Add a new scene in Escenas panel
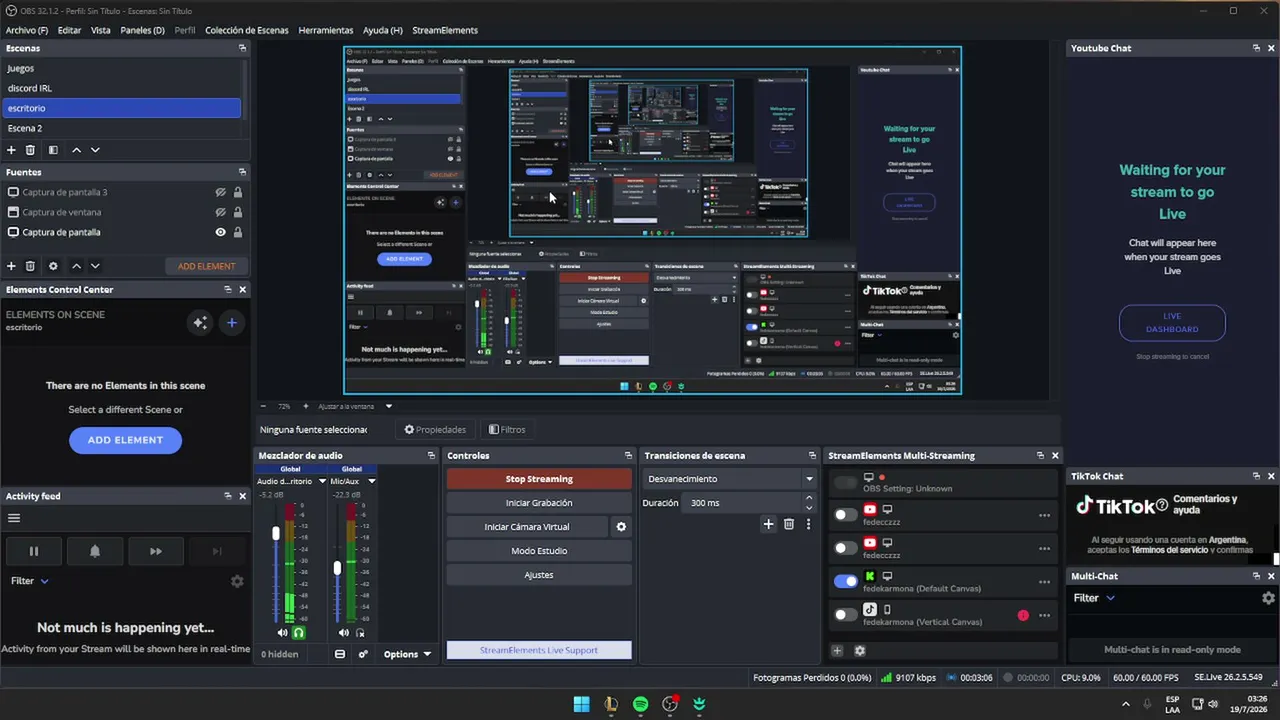 12,150
